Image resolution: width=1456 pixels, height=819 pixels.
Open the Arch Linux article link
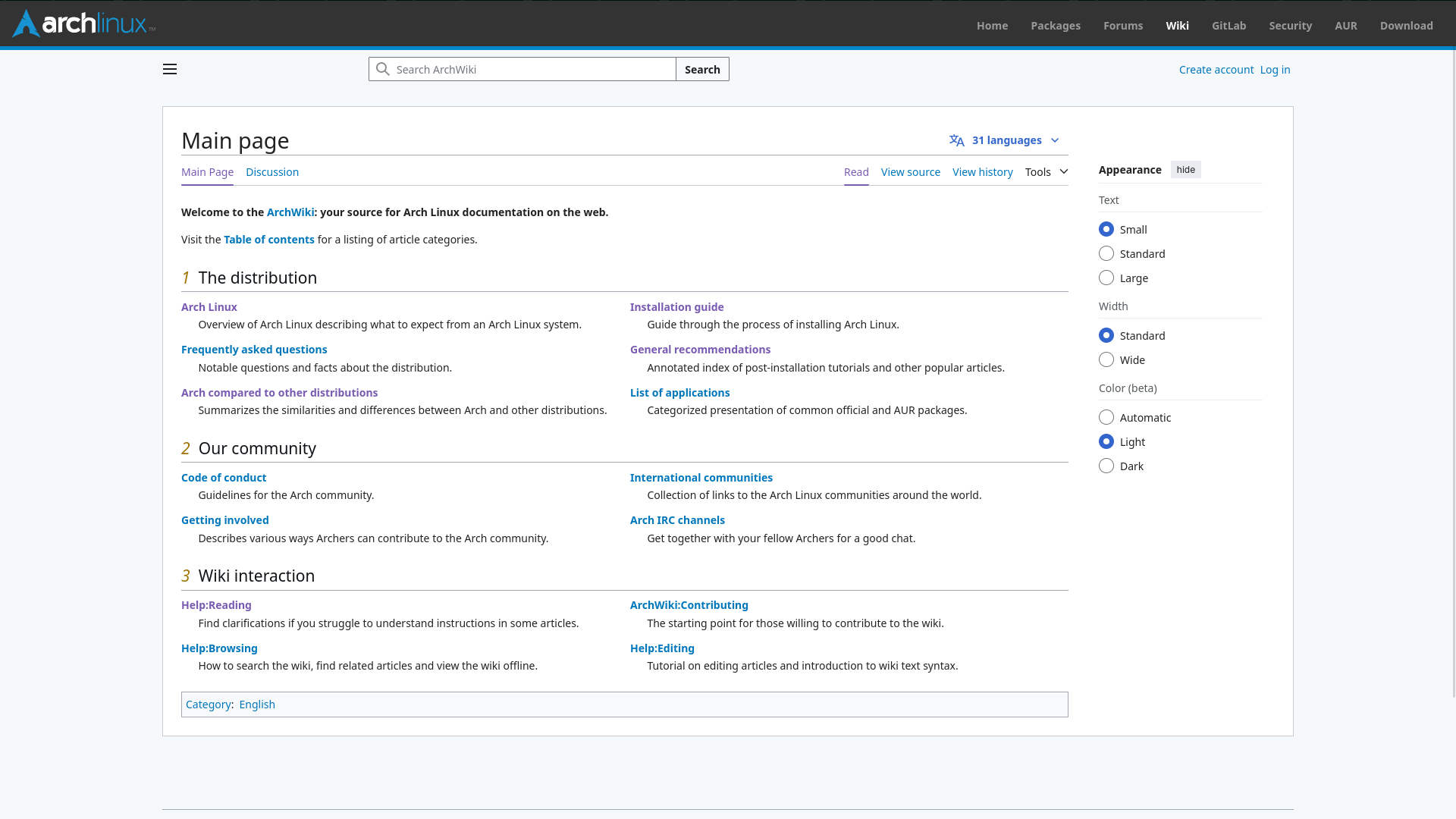click(209, 307)
